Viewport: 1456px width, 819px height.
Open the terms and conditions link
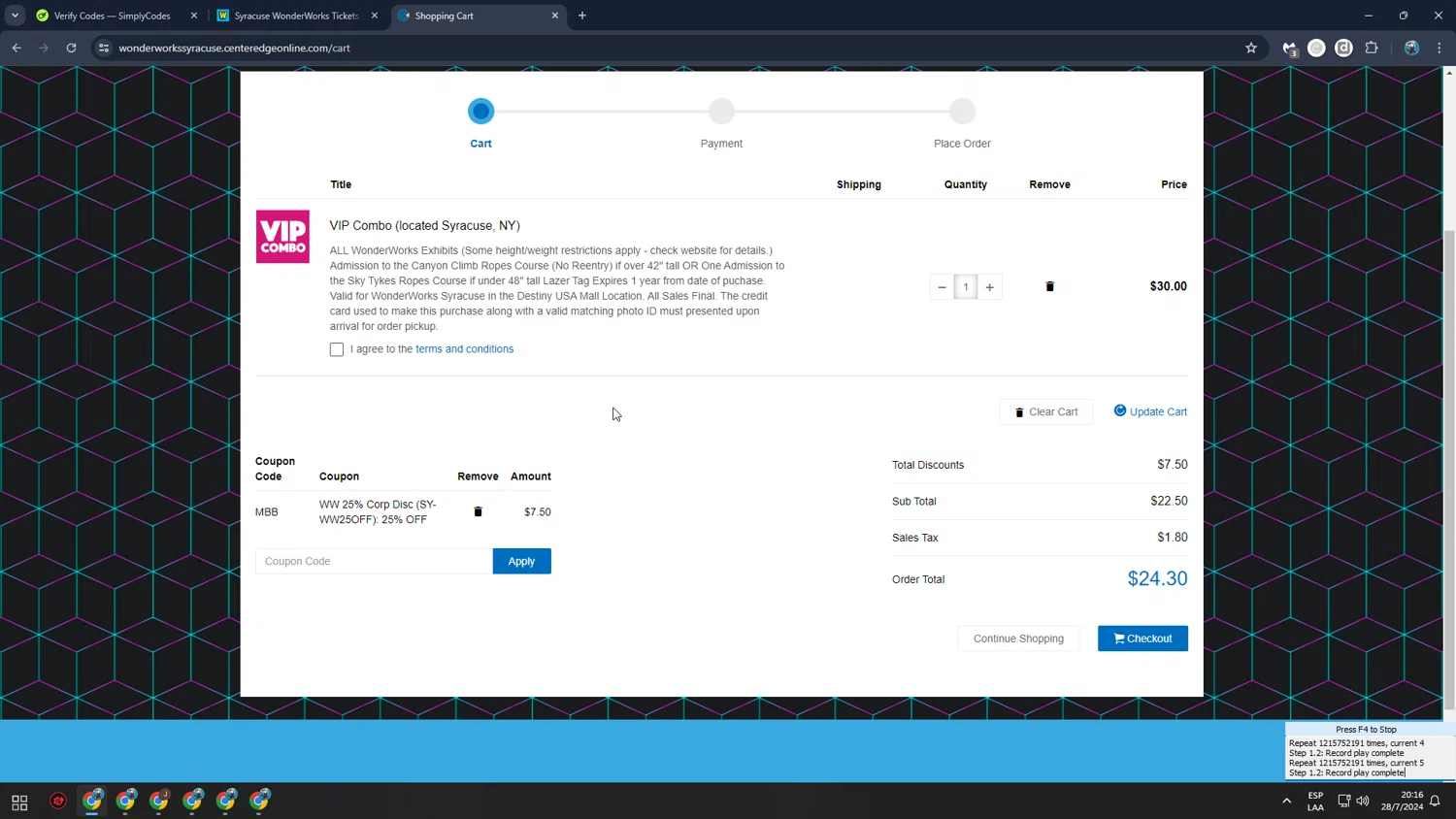pyautogui.click(x=464, y=349)
